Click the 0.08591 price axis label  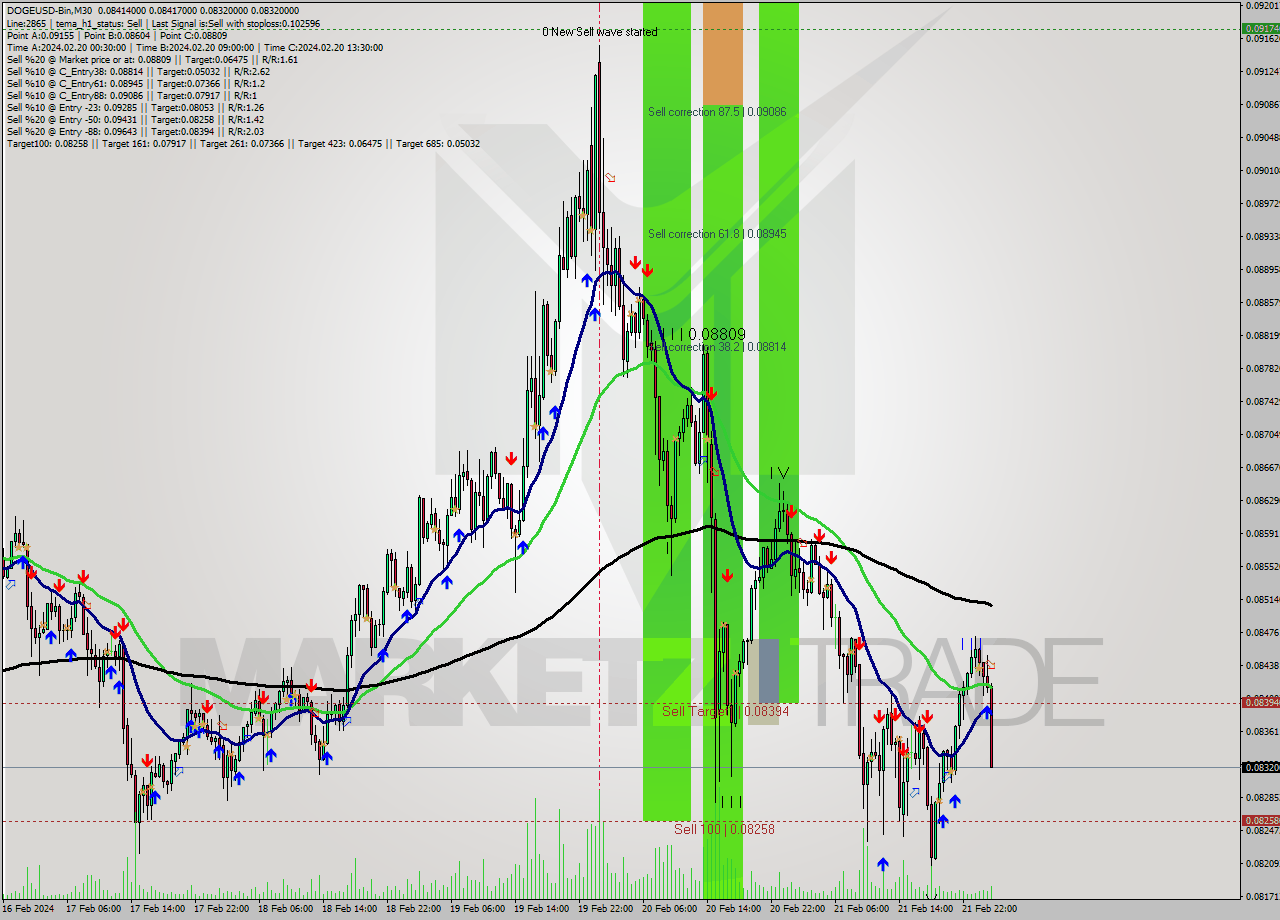[x=1263, y=533]
